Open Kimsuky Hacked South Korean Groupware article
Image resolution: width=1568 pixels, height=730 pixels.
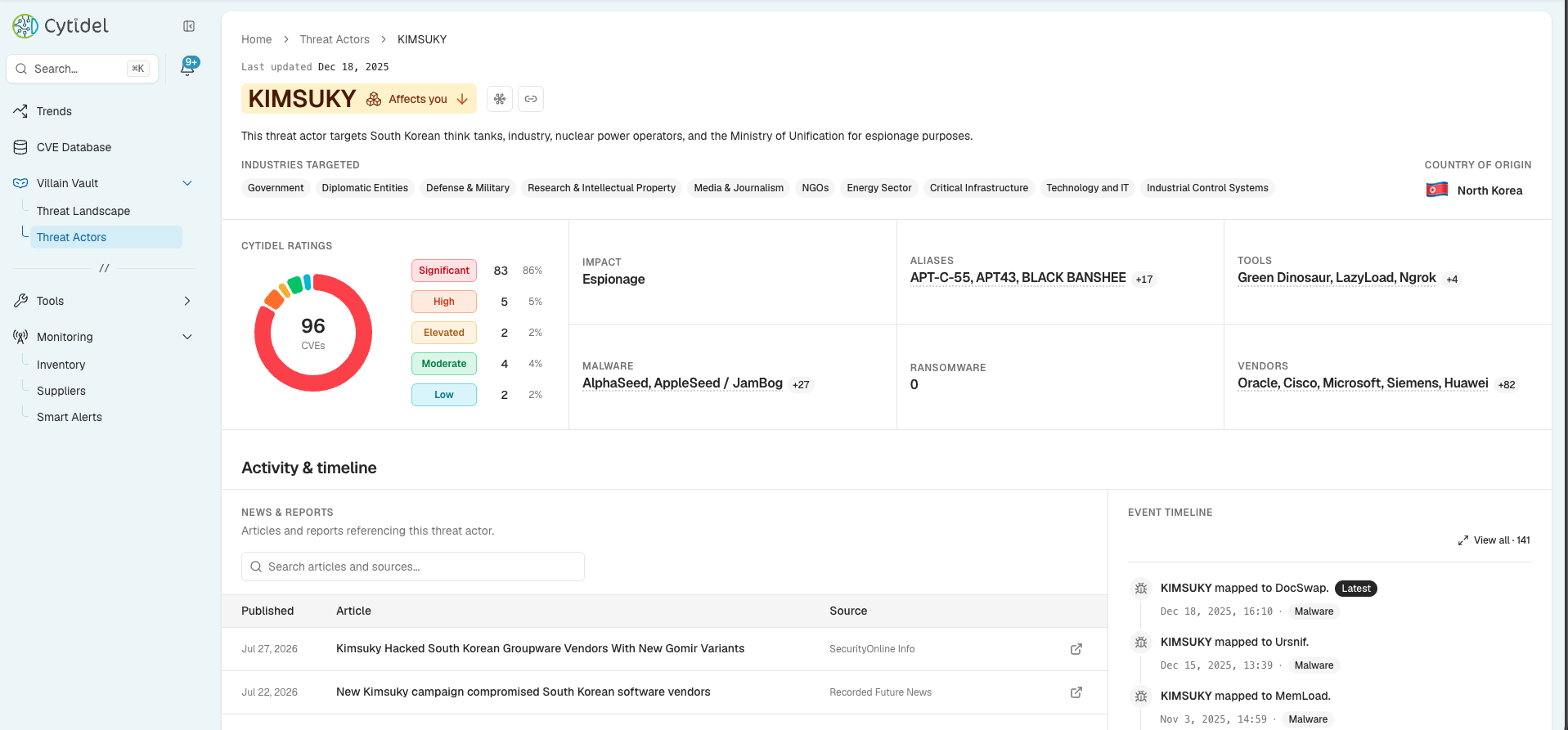click(540, 648)
